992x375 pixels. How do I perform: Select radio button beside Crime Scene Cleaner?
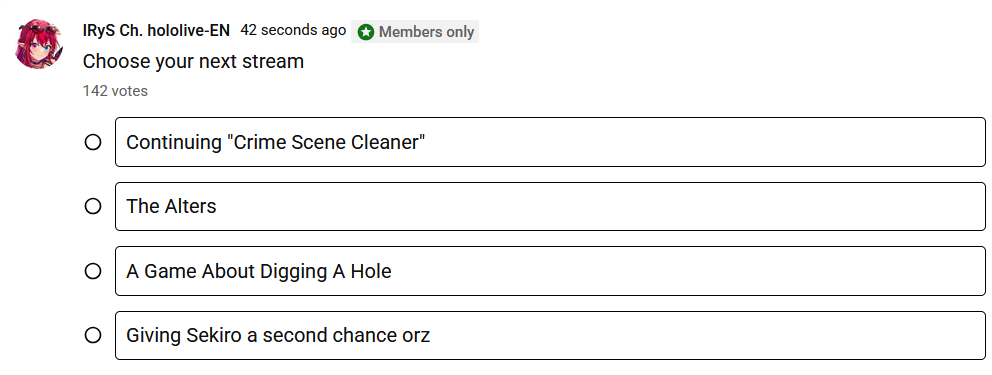tap(93, 142)
